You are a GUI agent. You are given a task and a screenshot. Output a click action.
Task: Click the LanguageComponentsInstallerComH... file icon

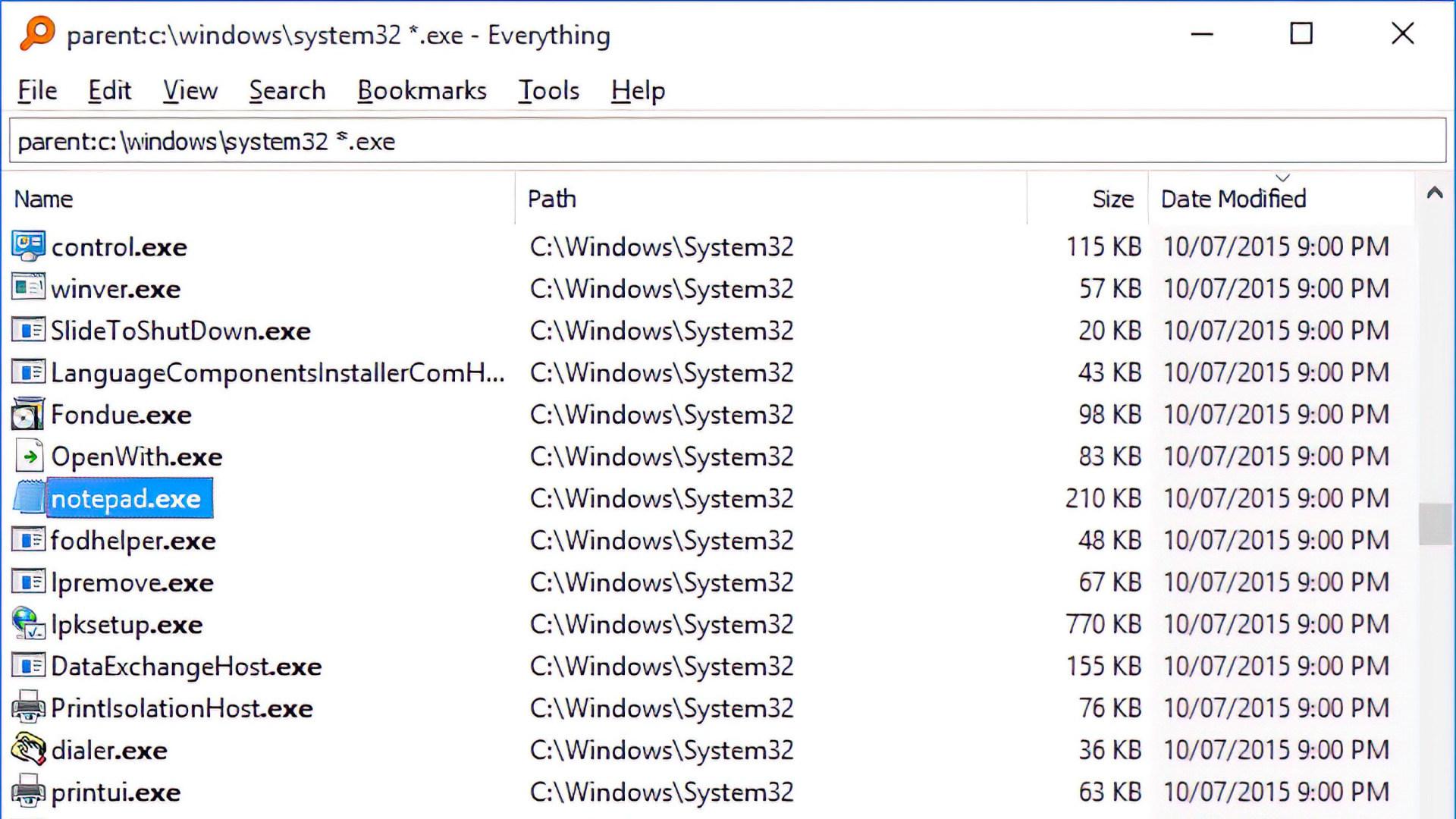pyautogui.click(x=29, y=372)
